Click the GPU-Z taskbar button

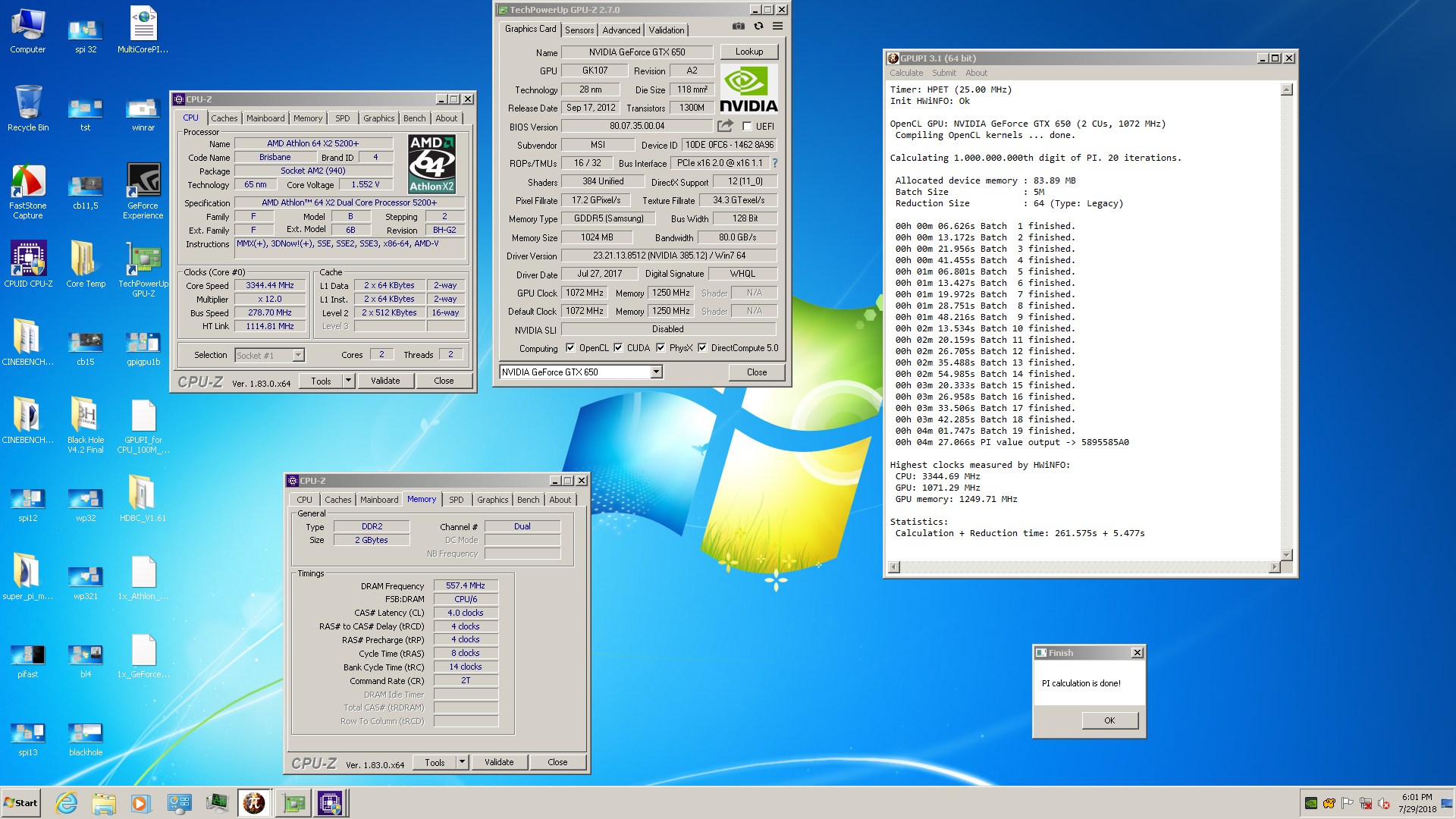pyautogui.click(x=293, y=803)
